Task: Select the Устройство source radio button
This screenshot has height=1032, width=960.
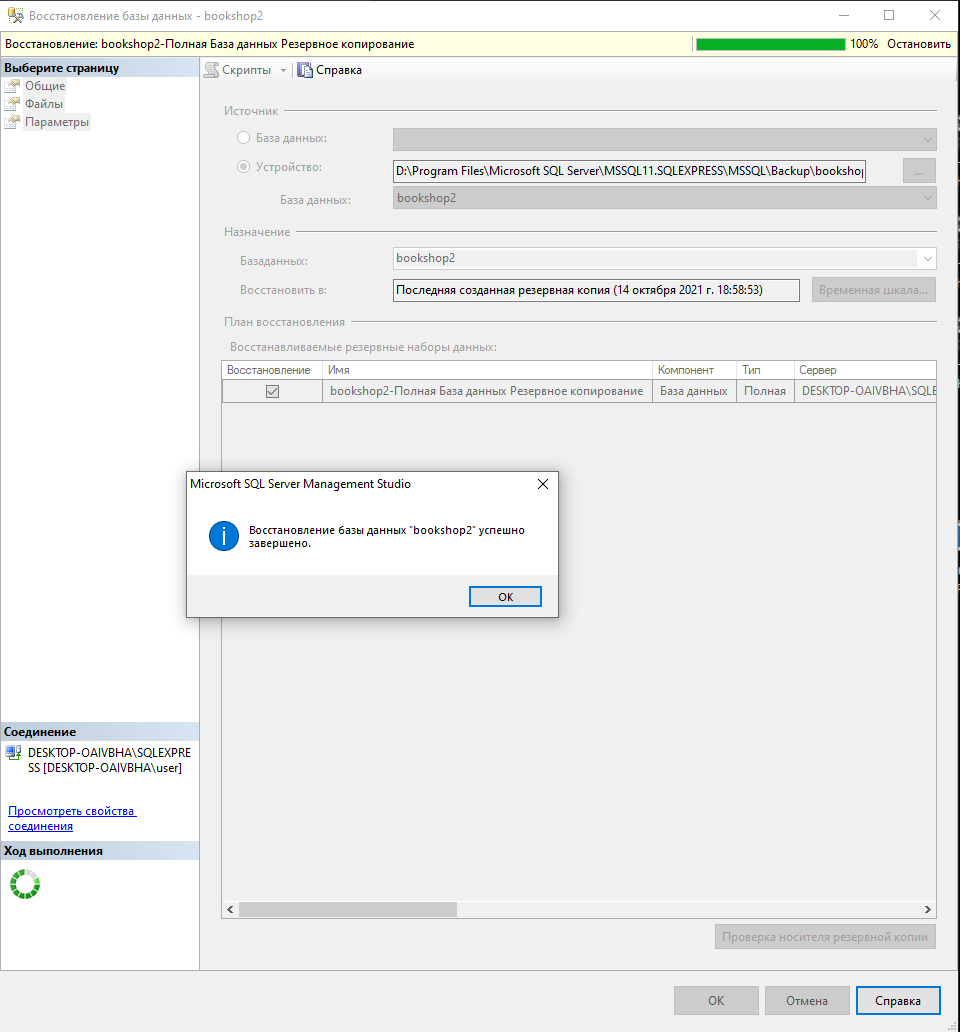Action: 243,167
